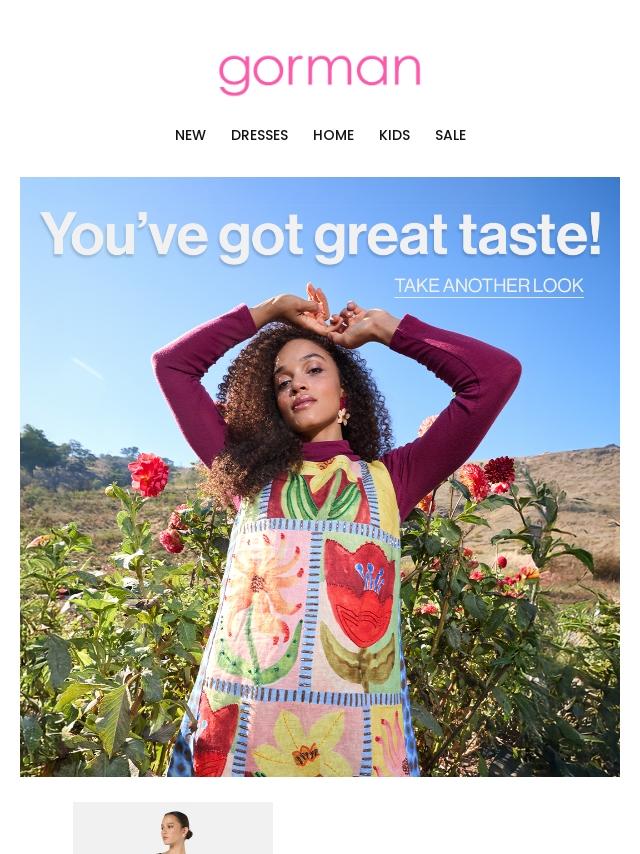Viewport: 640px width, 854px height.
Task: Open the NEW menu link
Action: pos(190,135)
